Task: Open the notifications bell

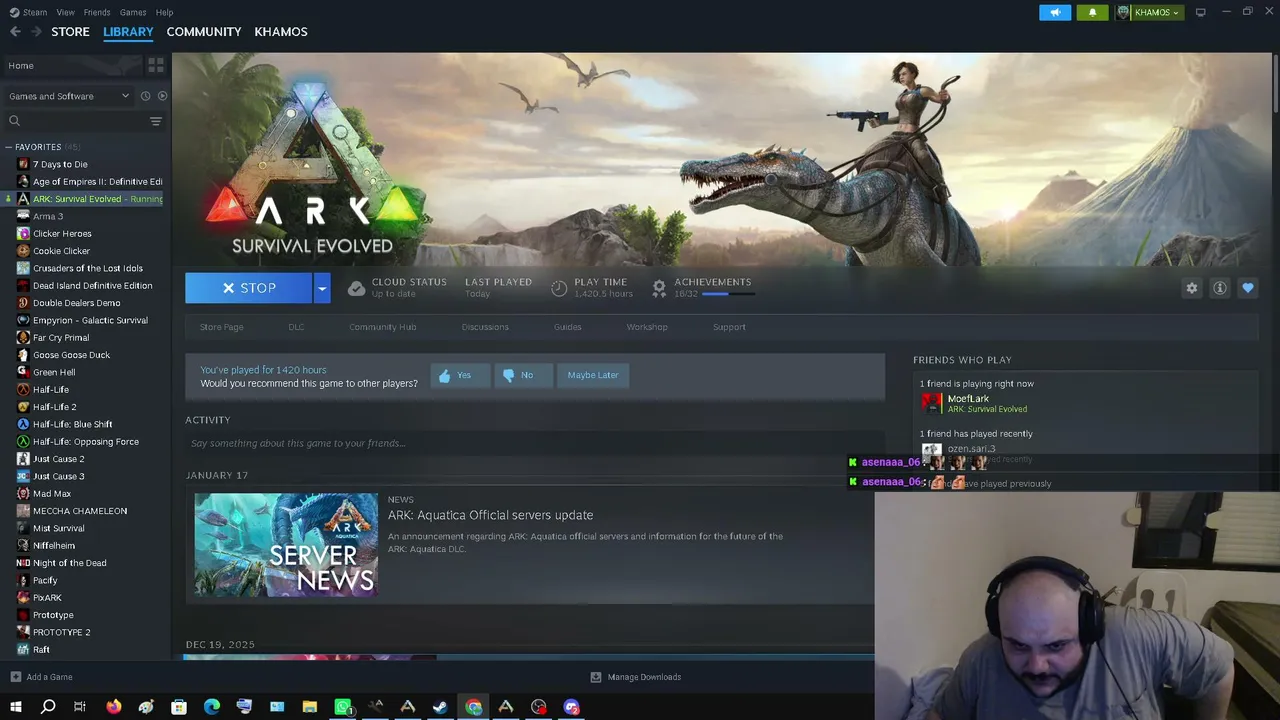Action: click(1092, 12)
